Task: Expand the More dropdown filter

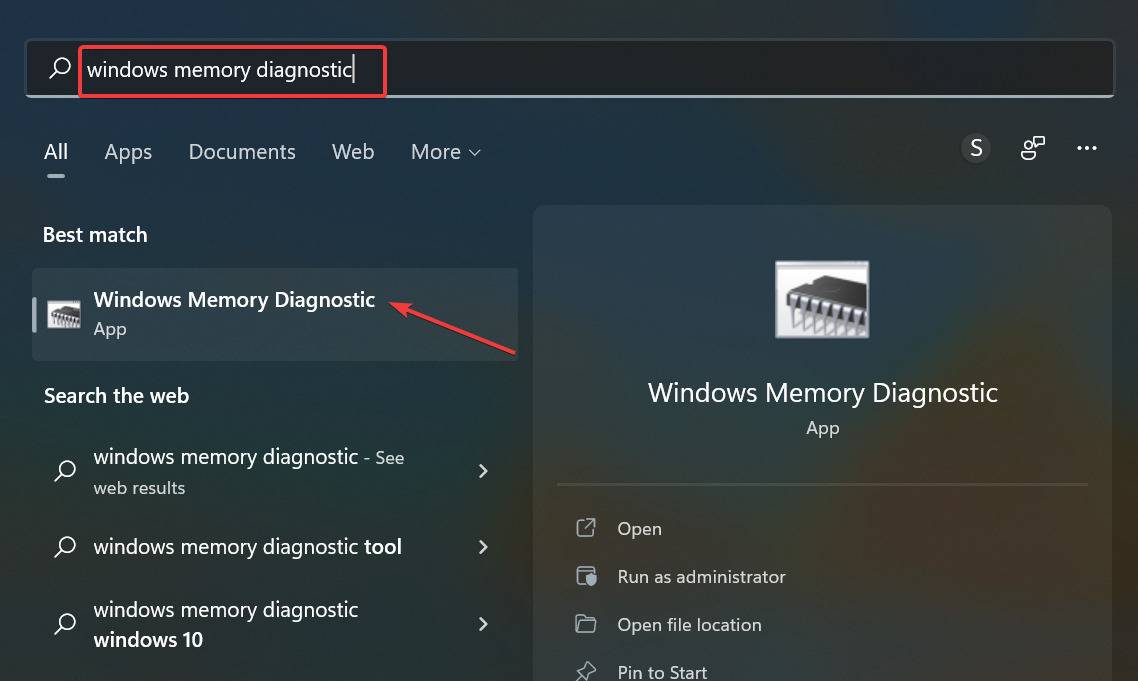Action: pyautogui.click(x=446, y=152)
